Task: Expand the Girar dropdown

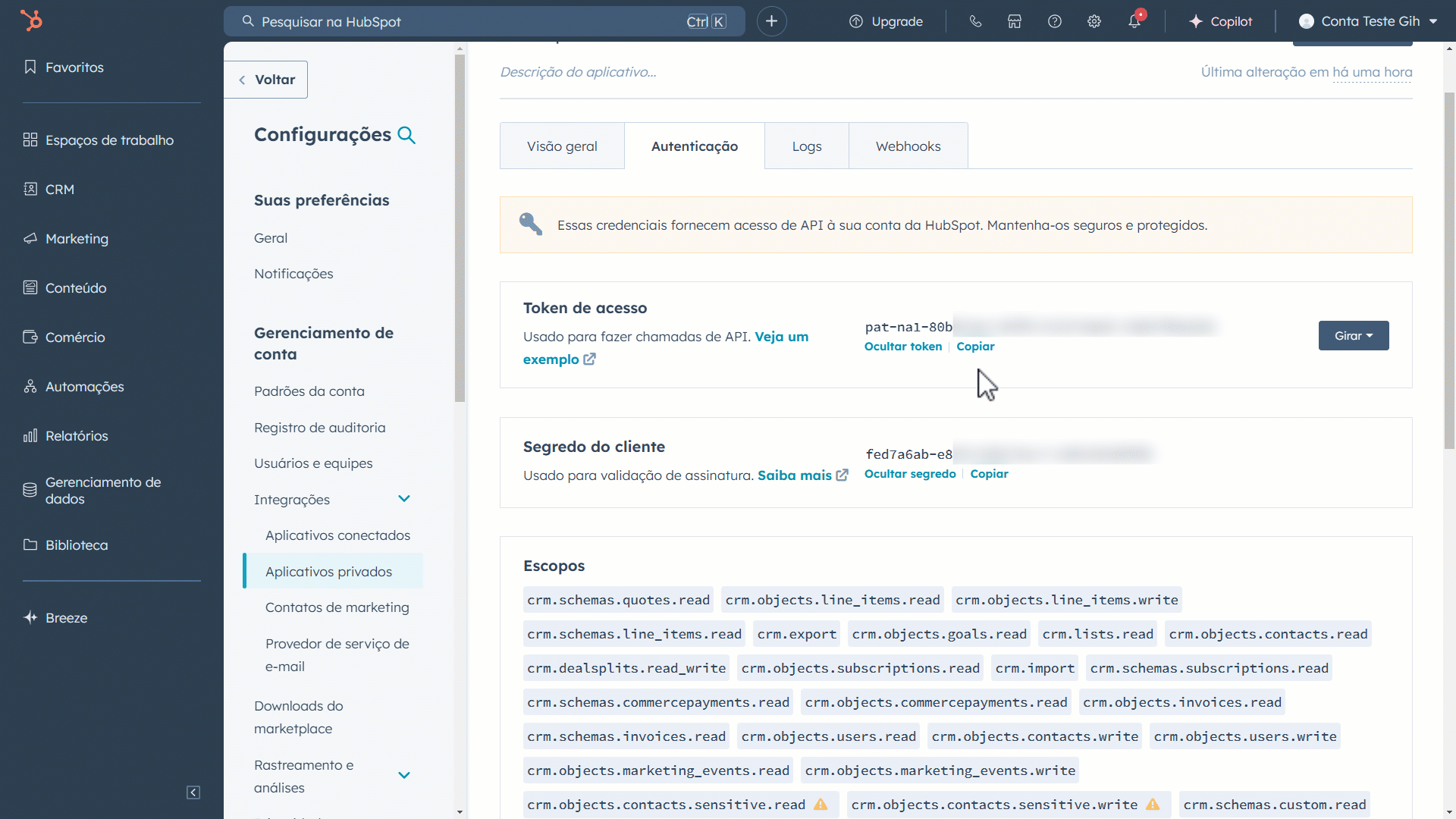Action: pyautogui.click(x=1353, y=335)
